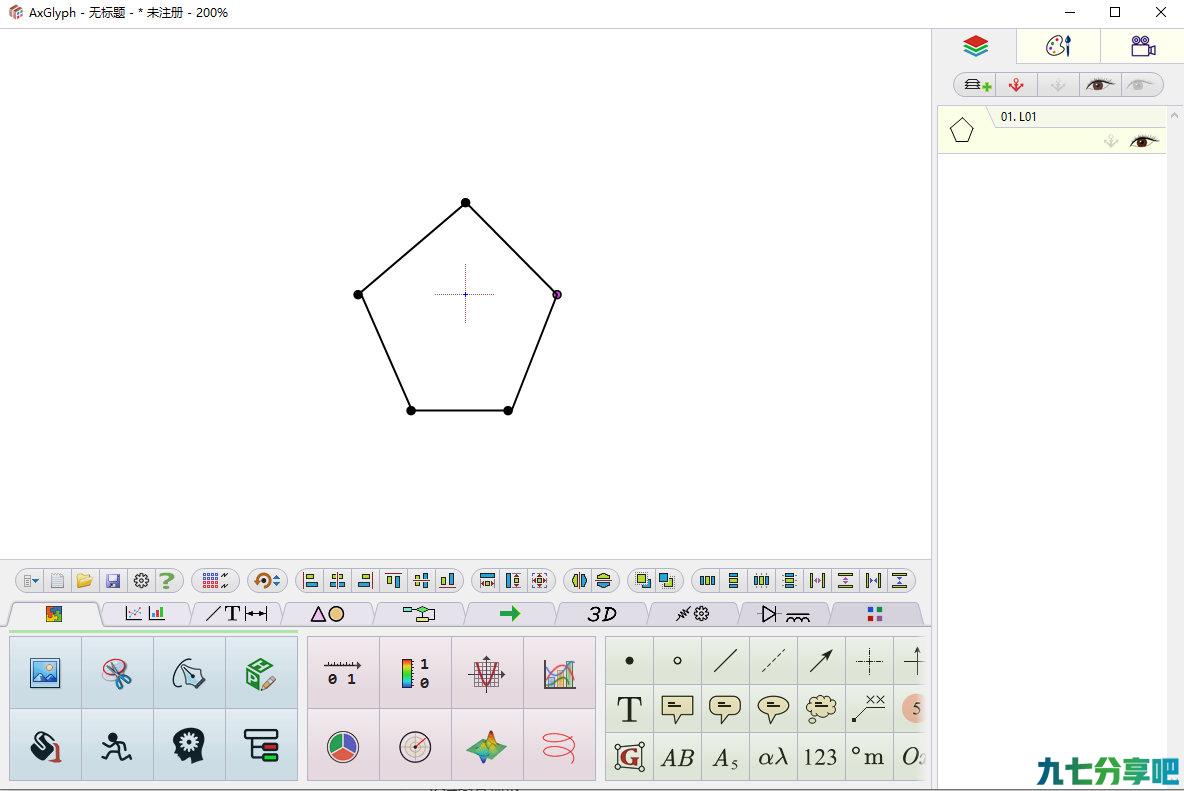Select the large T text tool
The height and width of the screenshot is (791, 1184).
[x=629, y=709]
